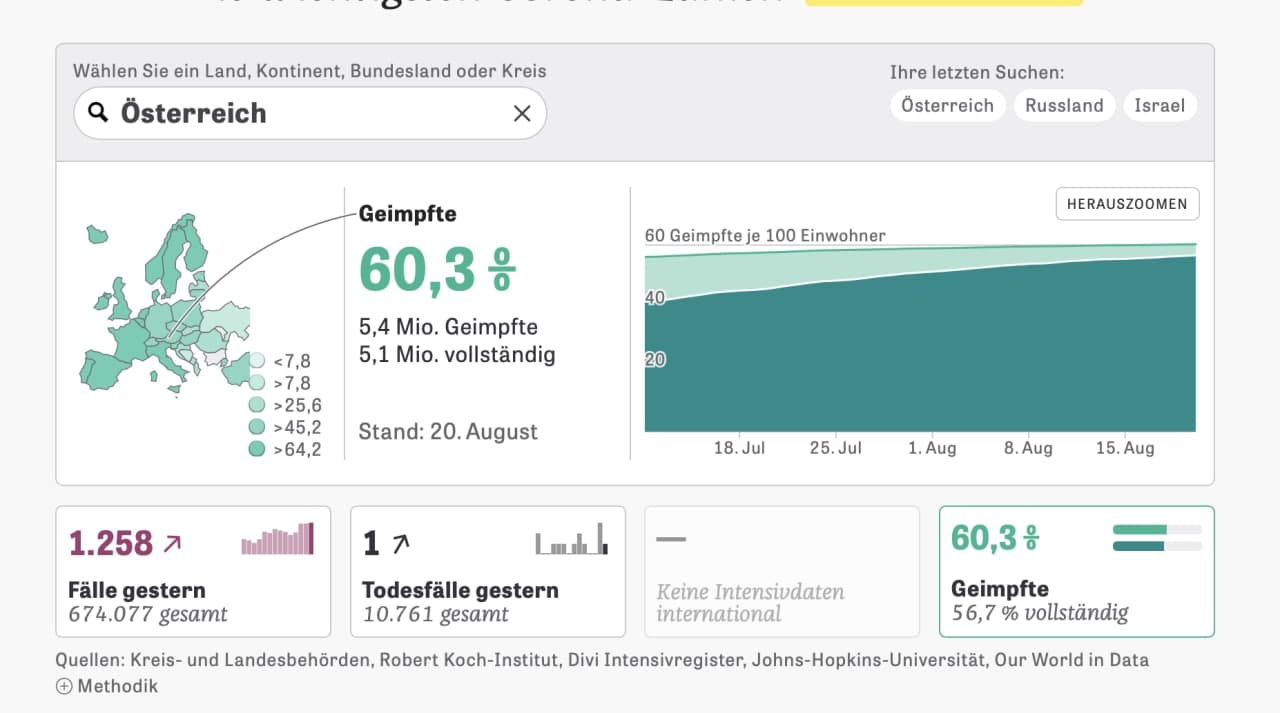Open the Geimpfte statistics tab
Screen dimensions: 1280x713
[x=1077, y=571]
